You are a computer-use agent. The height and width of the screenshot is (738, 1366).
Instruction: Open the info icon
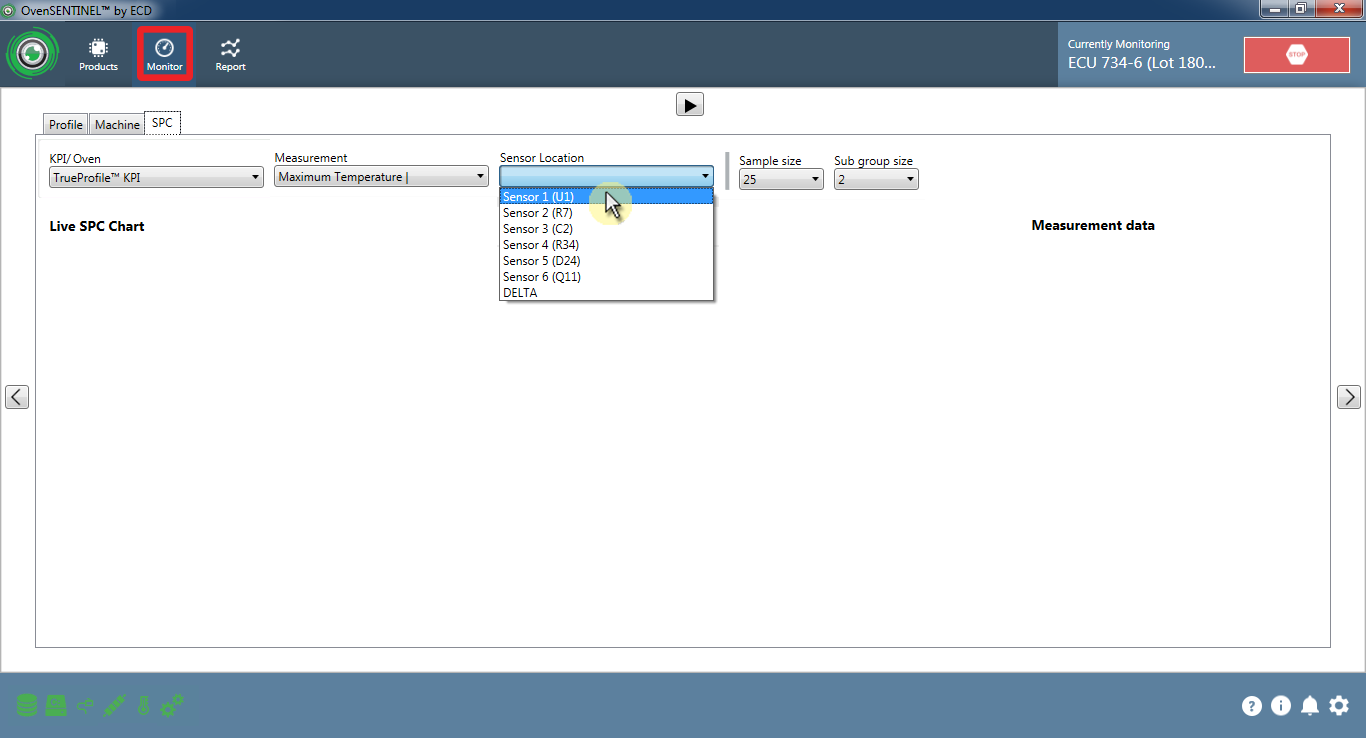[1281, 706]
